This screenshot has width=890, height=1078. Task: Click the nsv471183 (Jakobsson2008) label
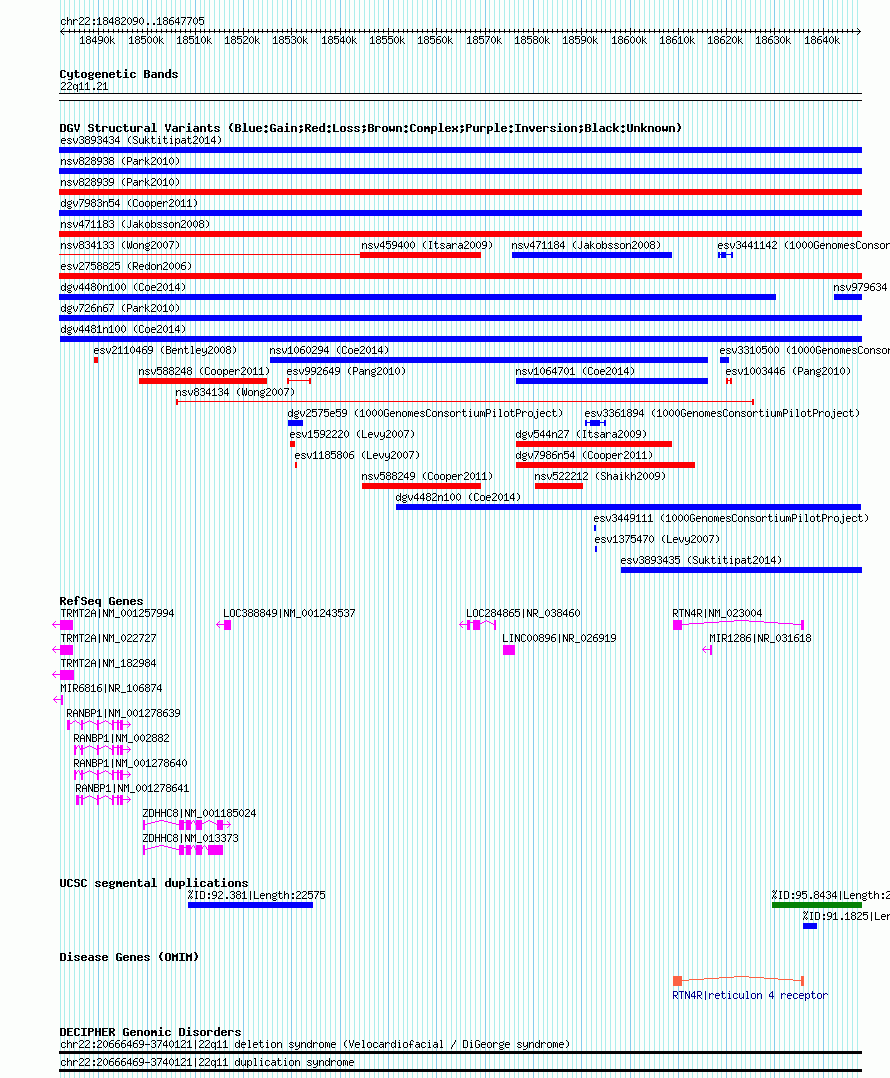pyautogui.click(x=135, y=224)
